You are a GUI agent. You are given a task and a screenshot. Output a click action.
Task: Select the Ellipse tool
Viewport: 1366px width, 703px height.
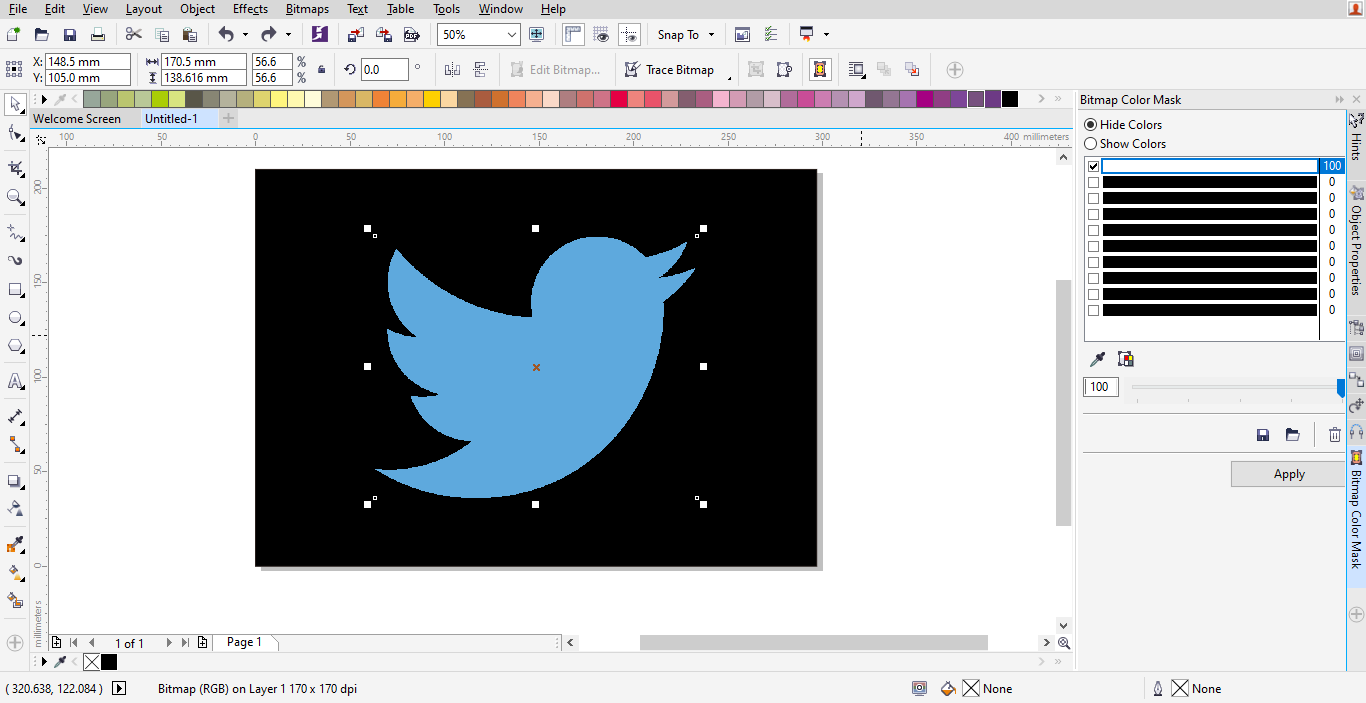coord(15,319)
